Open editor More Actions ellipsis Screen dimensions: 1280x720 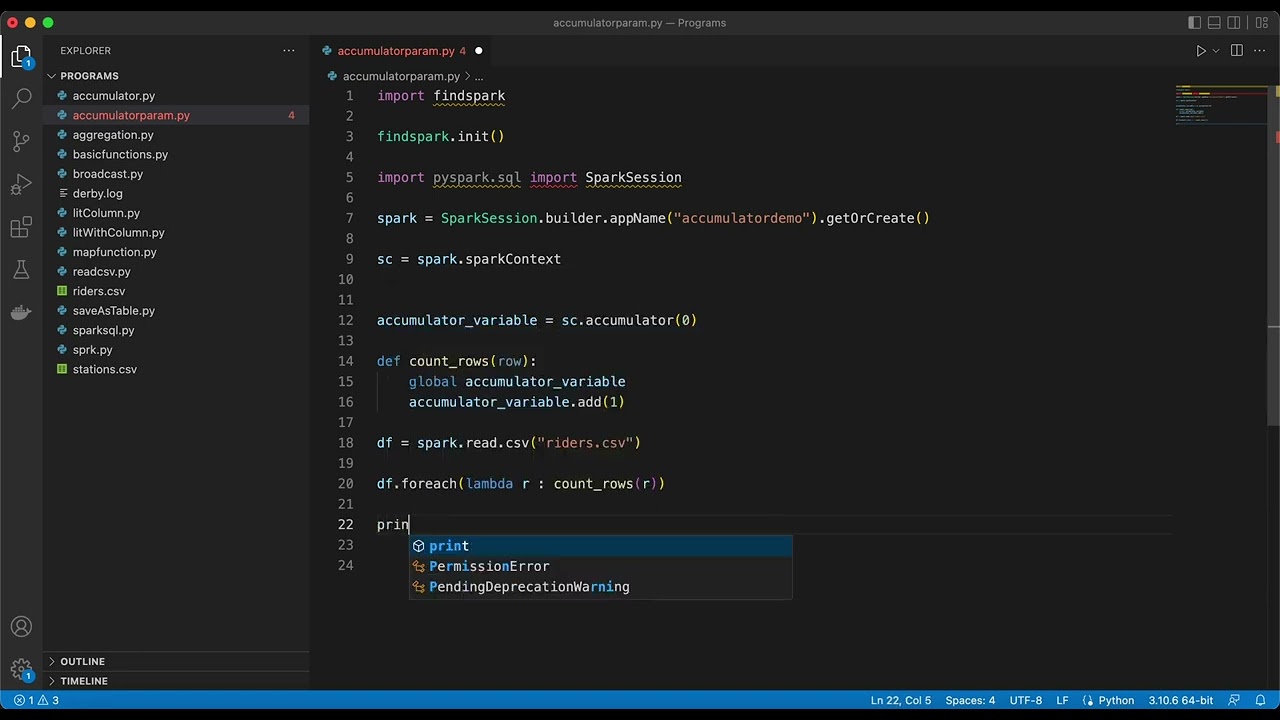(1261, 51)
